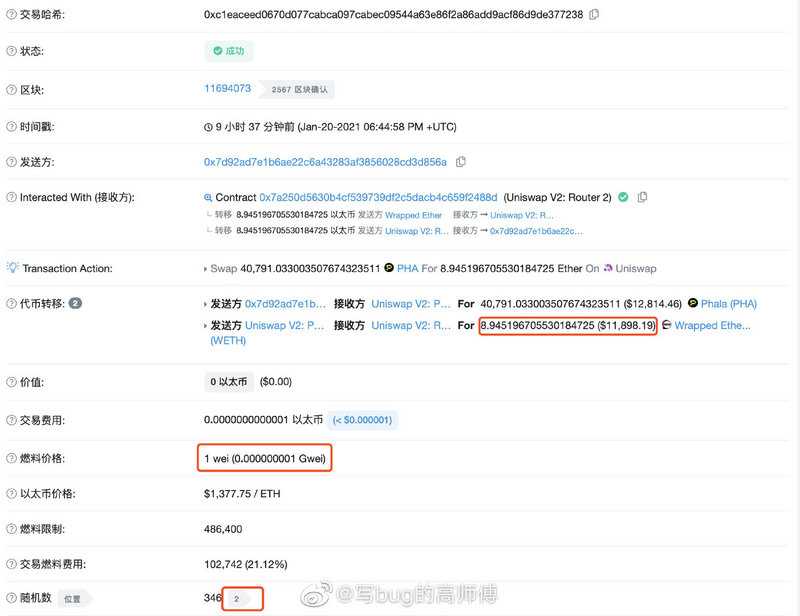Open the Wrapped Ether link under Contract
Viewport: 800px width, 616px height.
(416, 215)
